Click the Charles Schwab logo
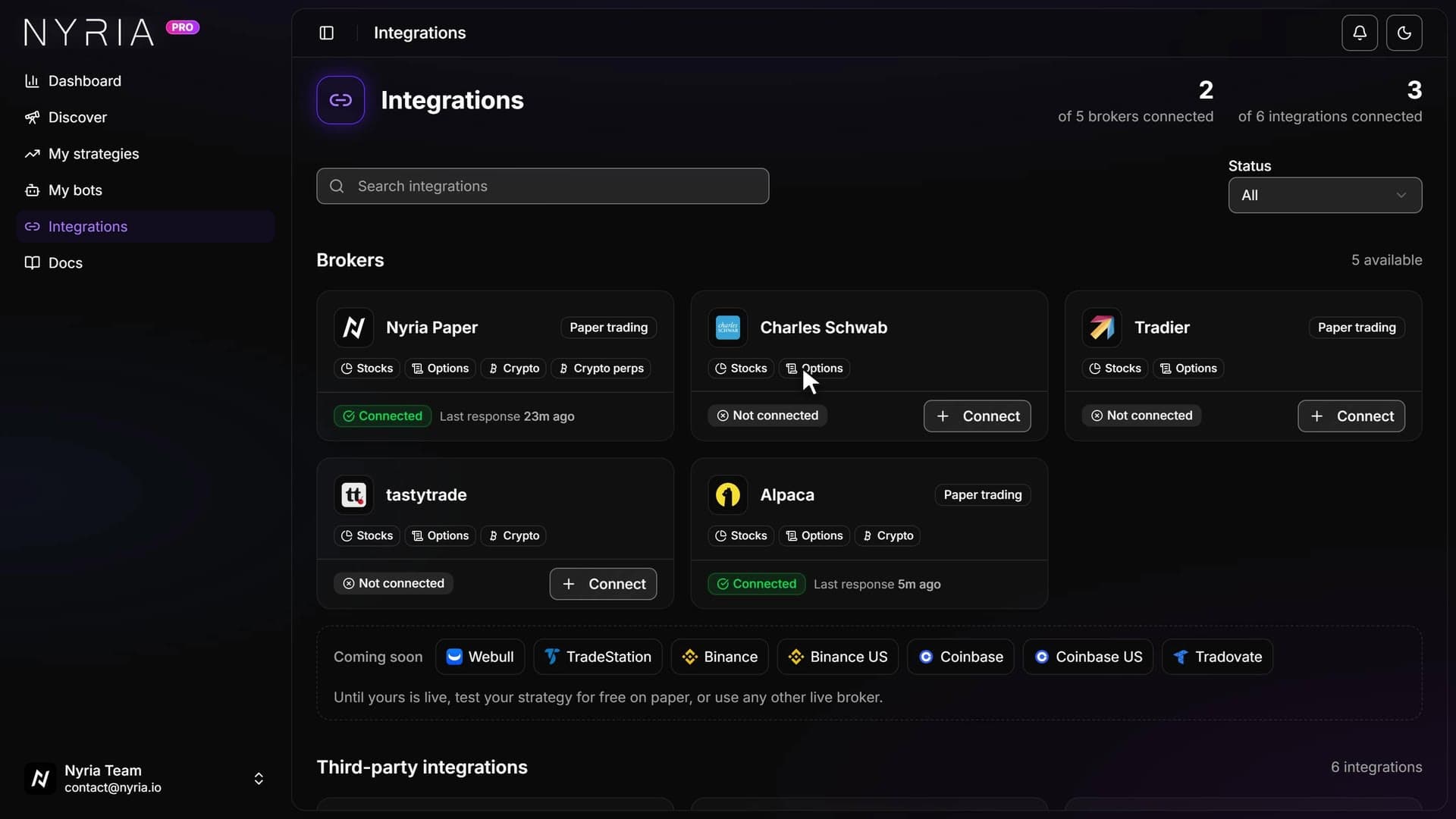The width and height of the screenshot is (1456, 819). 728,328
